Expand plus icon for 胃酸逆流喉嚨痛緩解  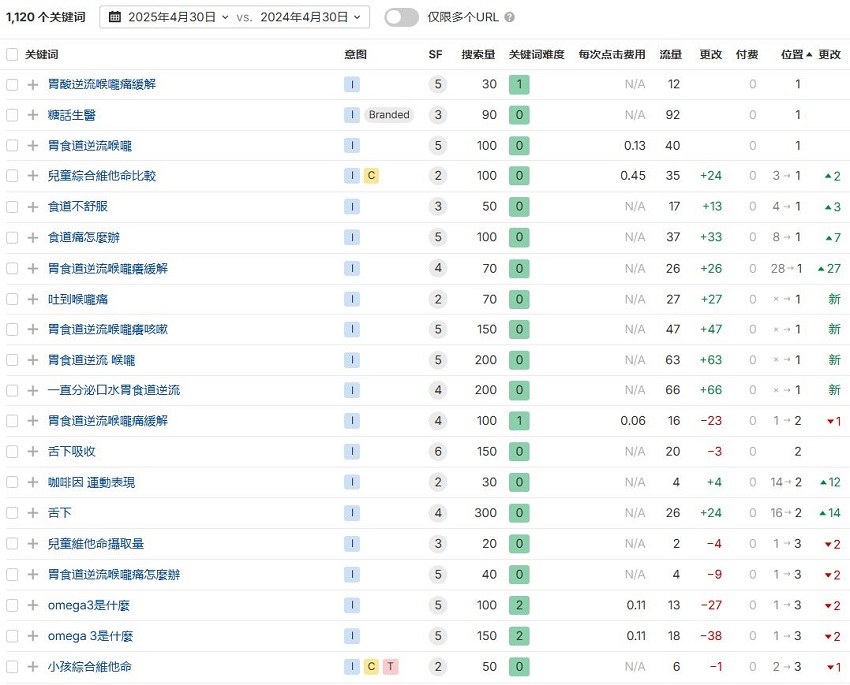pos(33,85)
